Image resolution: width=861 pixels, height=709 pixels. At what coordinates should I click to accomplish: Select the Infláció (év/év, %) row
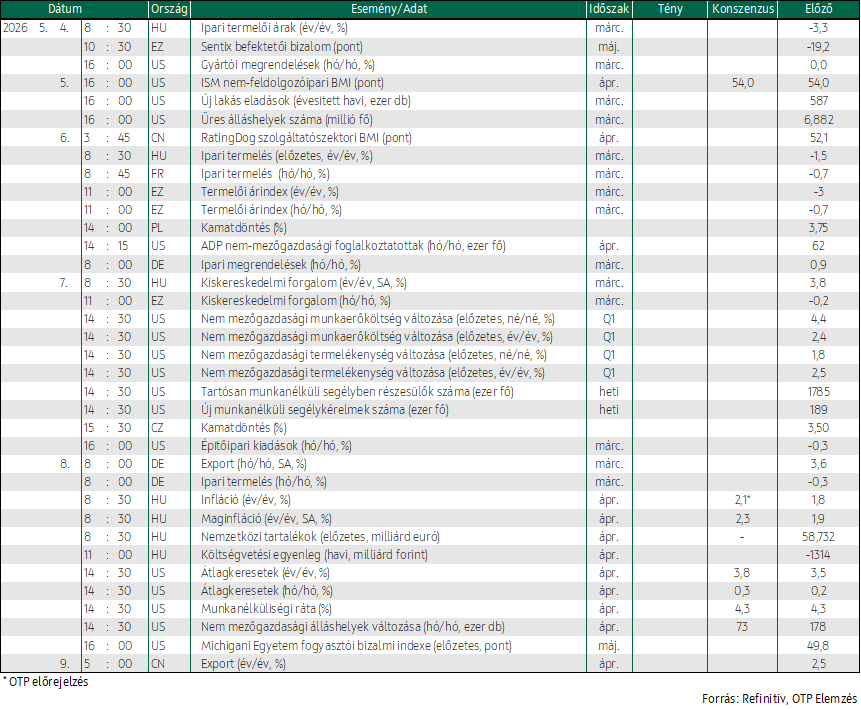(430, 500)
